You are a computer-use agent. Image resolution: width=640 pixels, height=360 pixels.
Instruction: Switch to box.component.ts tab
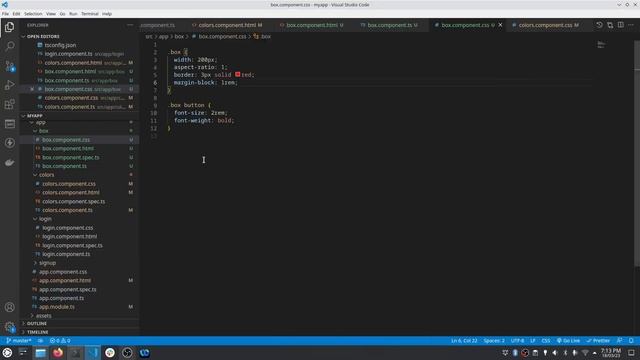(389, 25)
